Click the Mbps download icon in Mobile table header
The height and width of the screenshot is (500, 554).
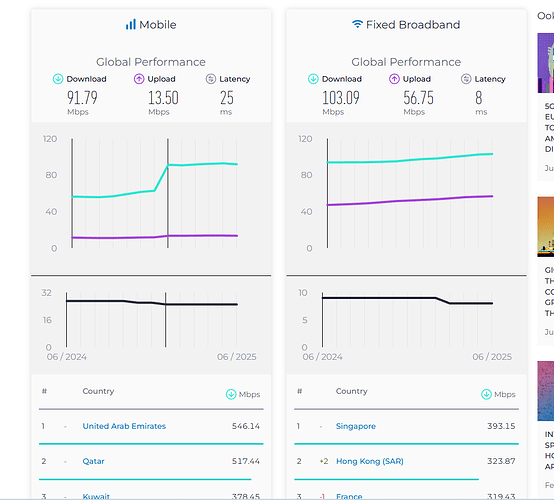pos(231,394)
